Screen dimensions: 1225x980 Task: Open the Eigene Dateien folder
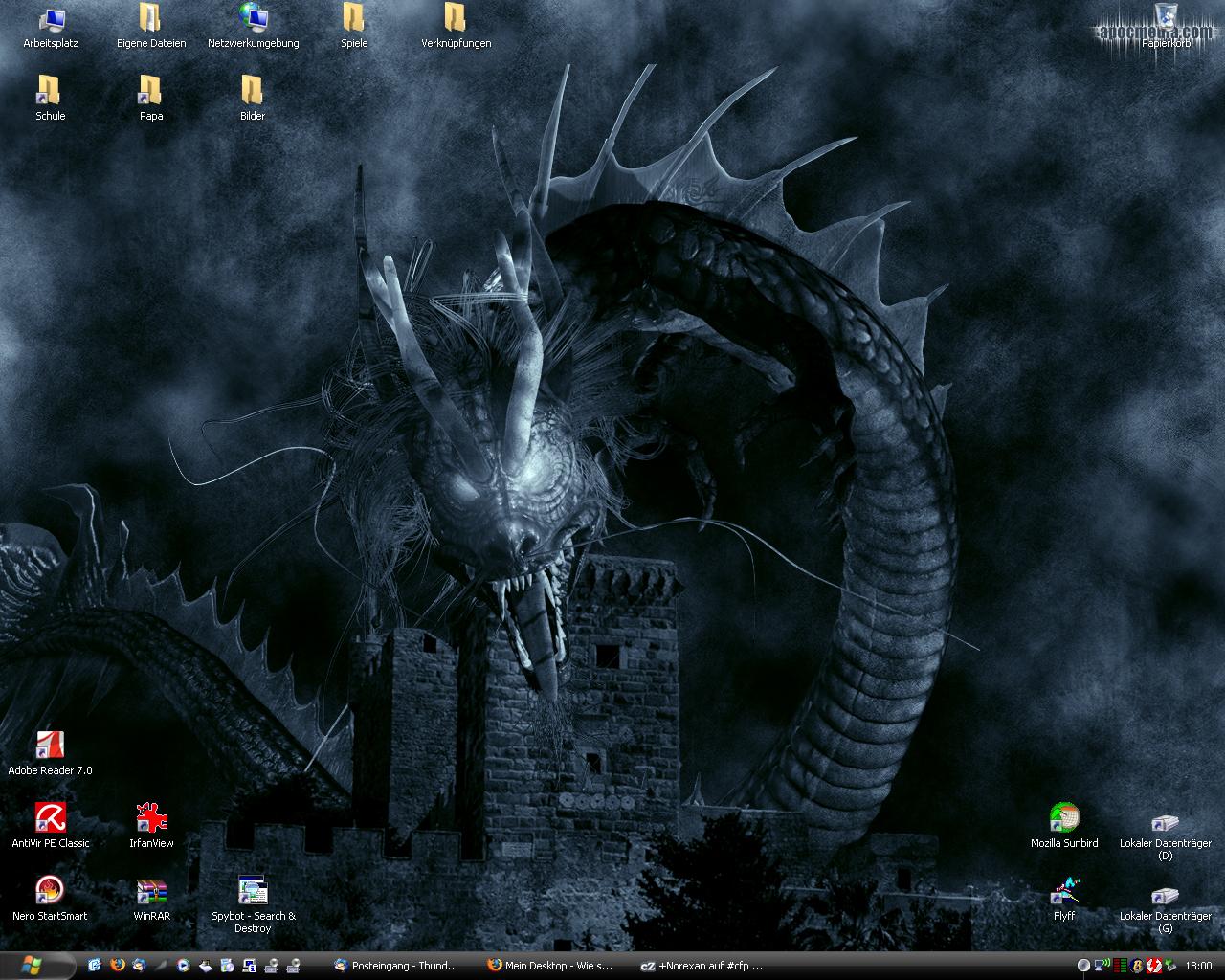pyautogui.click(x=151, y=19)
